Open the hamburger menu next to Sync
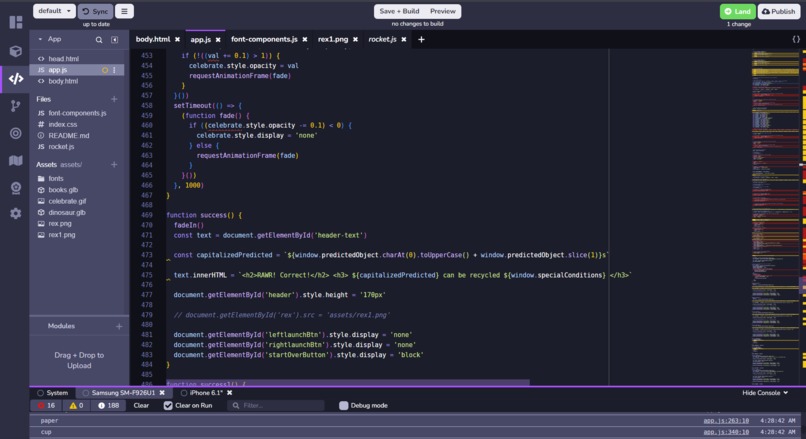806x439 pixels. tap(124, 11)
